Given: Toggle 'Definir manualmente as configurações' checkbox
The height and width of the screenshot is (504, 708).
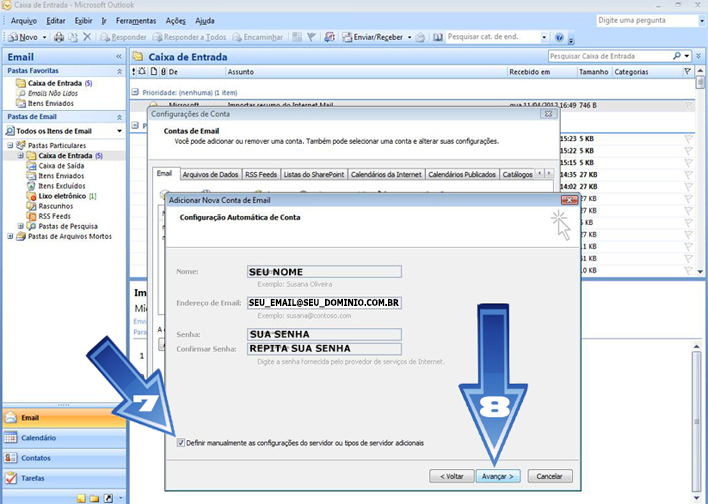Looking at the screenshot, I should 181,443.
